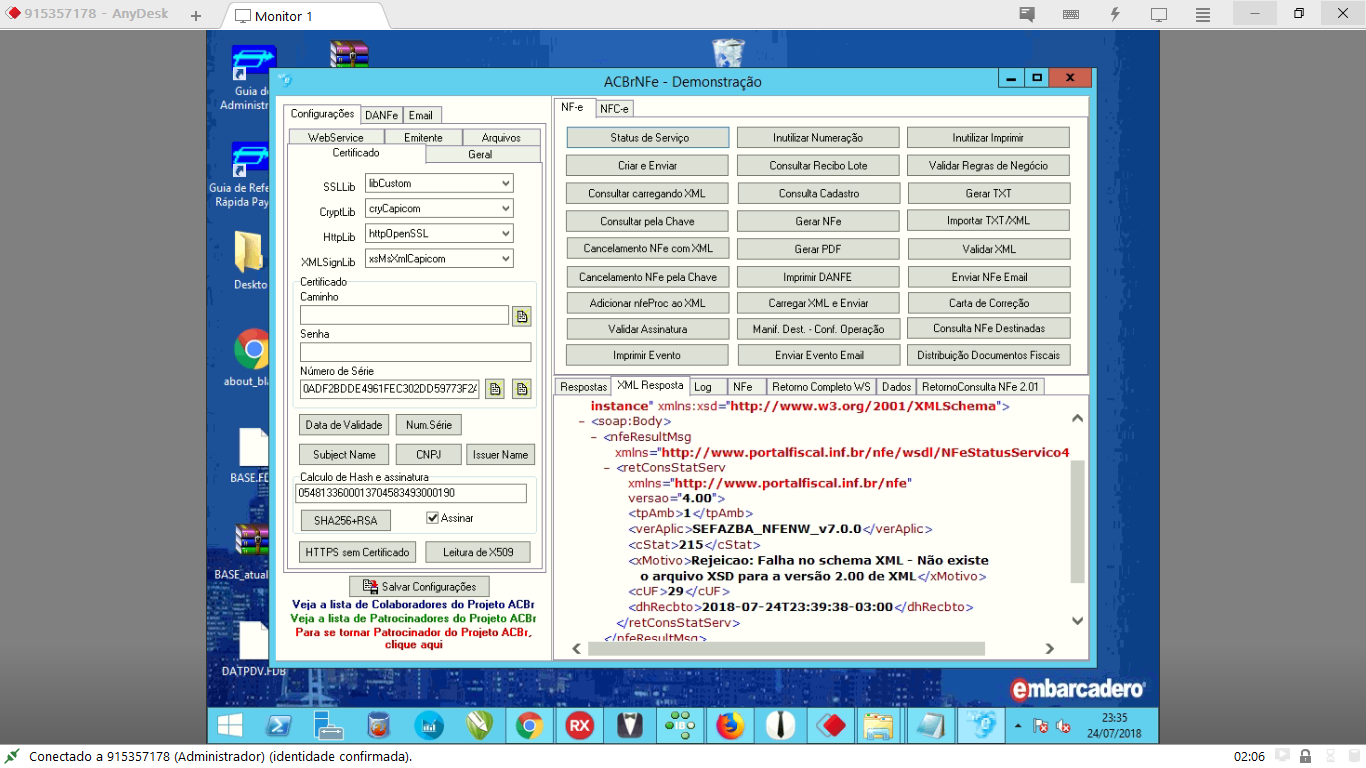1366x768 pixels.
Task: Click the XML response scroll-down arrow
Action: [x=1077, y=621]
